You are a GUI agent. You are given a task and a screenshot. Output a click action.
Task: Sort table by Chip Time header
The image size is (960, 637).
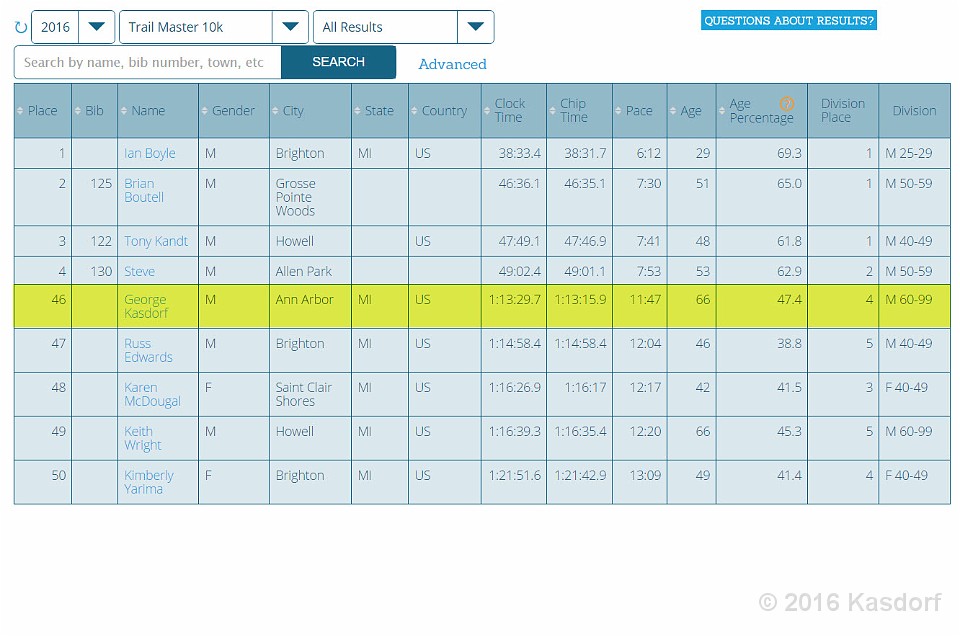573,111
